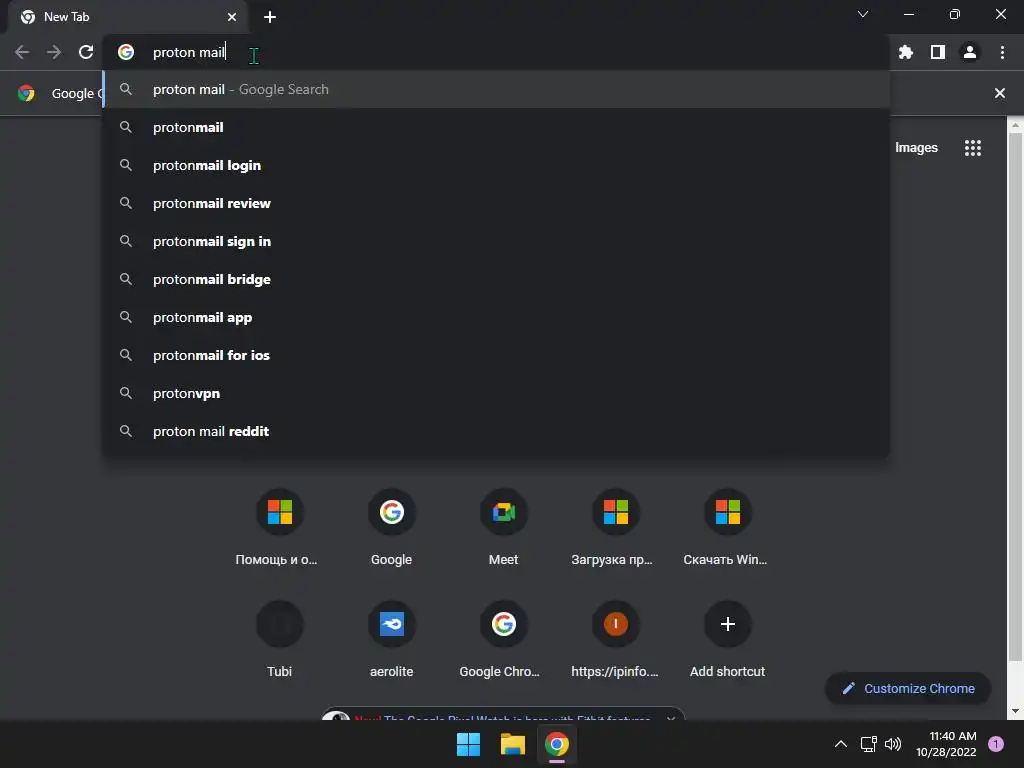
Task: Open the Google shortcut tile
Action: coord(391,528)
